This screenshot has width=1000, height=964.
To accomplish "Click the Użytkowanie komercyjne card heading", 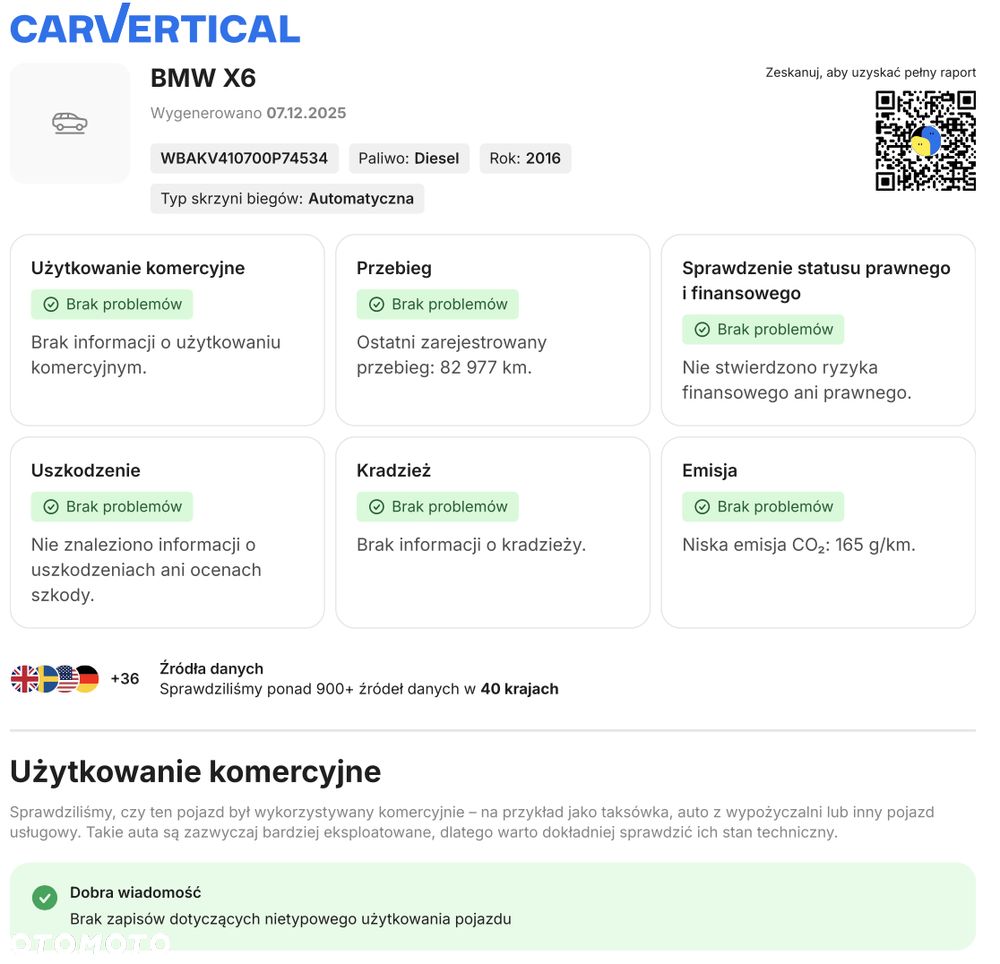I will [138, 268].
